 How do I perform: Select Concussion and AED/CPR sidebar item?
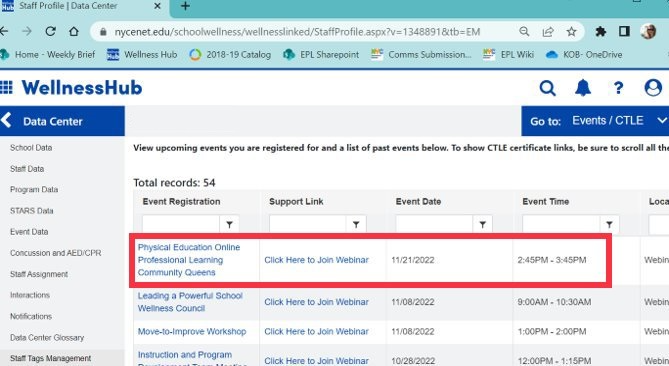(55, 253)
